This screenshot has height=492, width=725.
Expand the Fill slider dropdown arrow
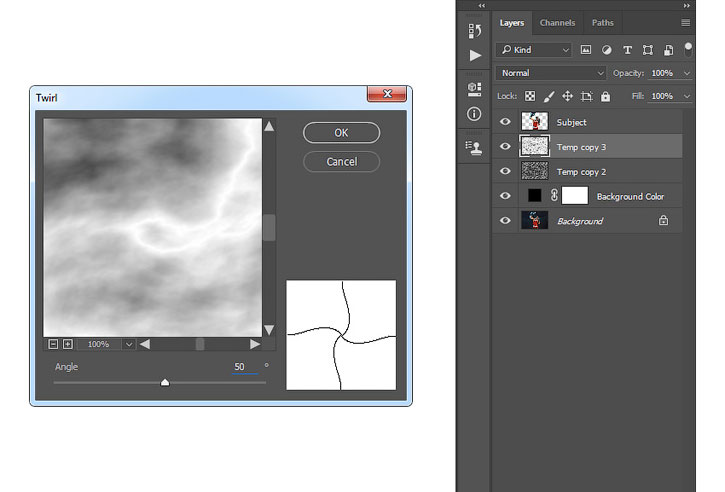click(687, 96)
